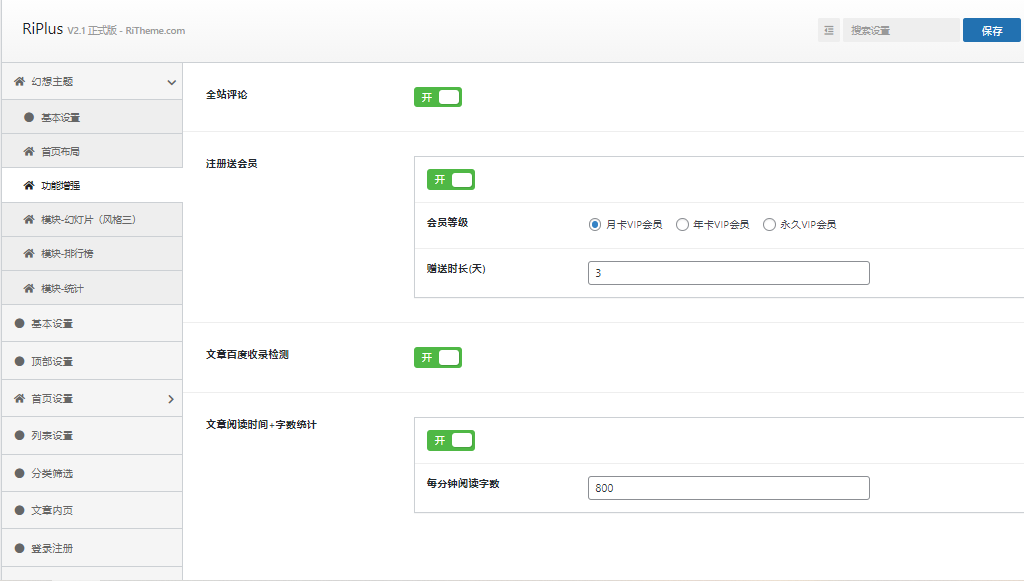Choose 永久VIP会员 membership level
This screenshot has width=1024, height=581.
tap(770, 225)
